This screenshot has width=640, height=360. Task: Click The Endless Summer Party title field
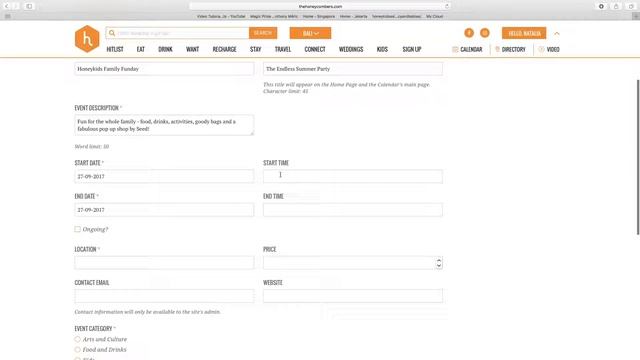[353, 69]
